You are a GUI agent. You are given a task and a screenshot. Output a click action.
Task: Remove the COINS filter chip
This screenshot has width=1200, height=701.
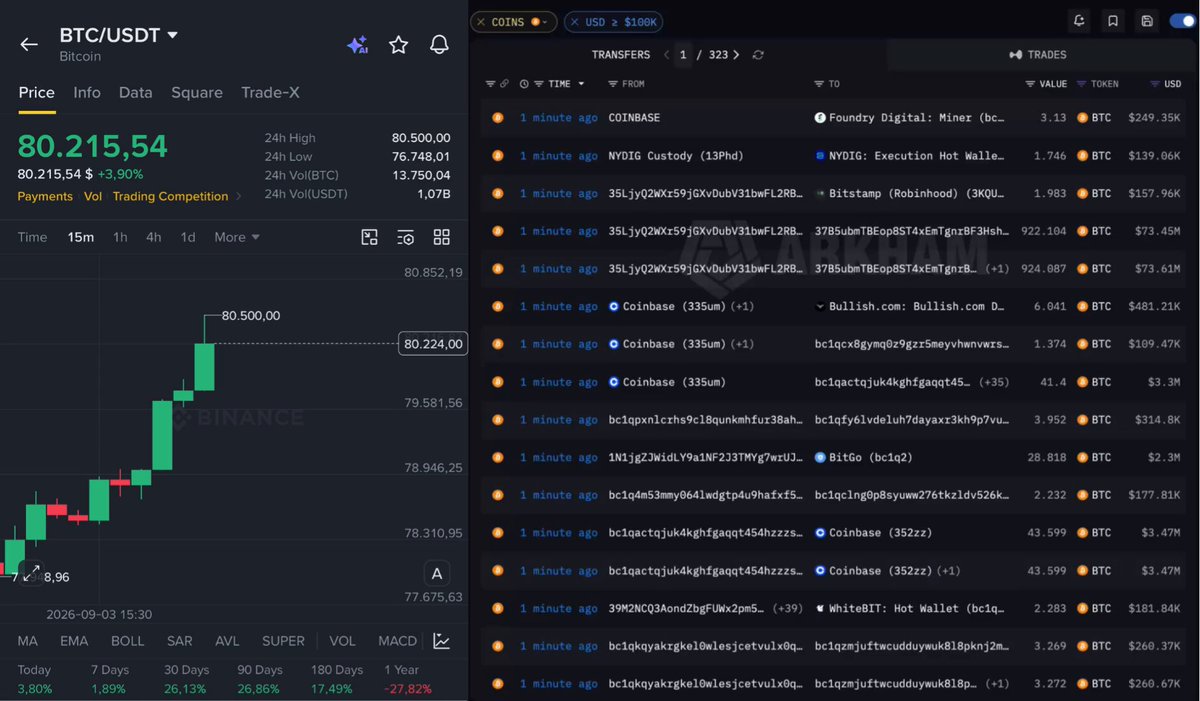click(481, 22)
